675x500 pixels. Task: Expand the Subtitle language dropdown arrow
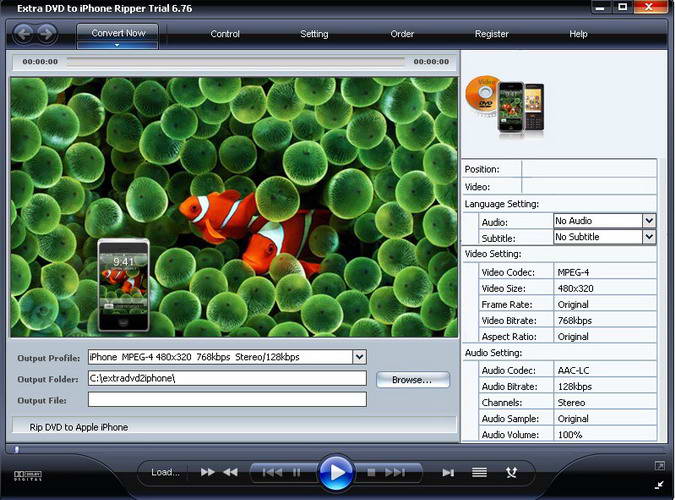(649, 237)
